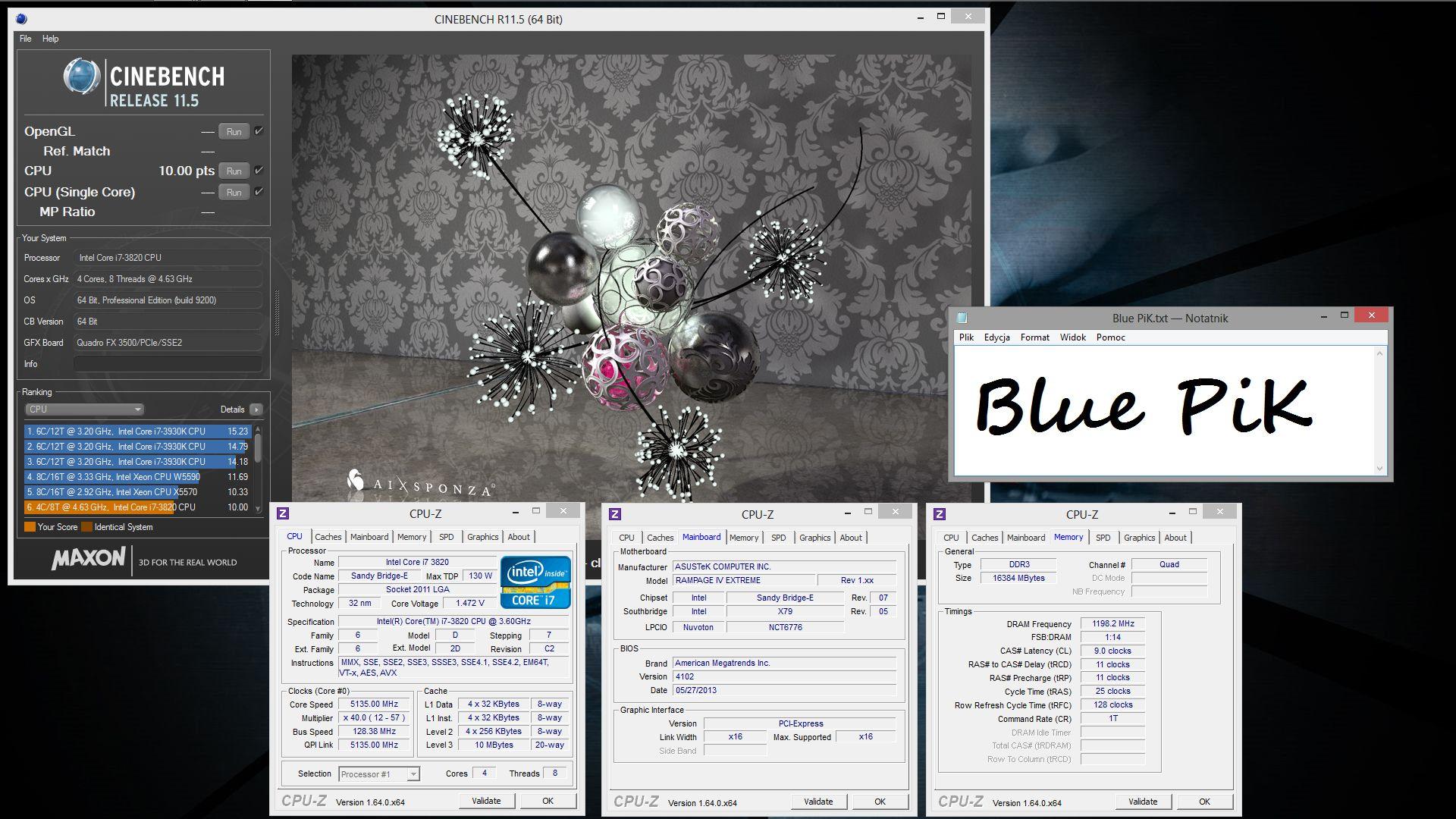
Task: Click the Your Score orange legend swatch
Action: pos(30,527)
